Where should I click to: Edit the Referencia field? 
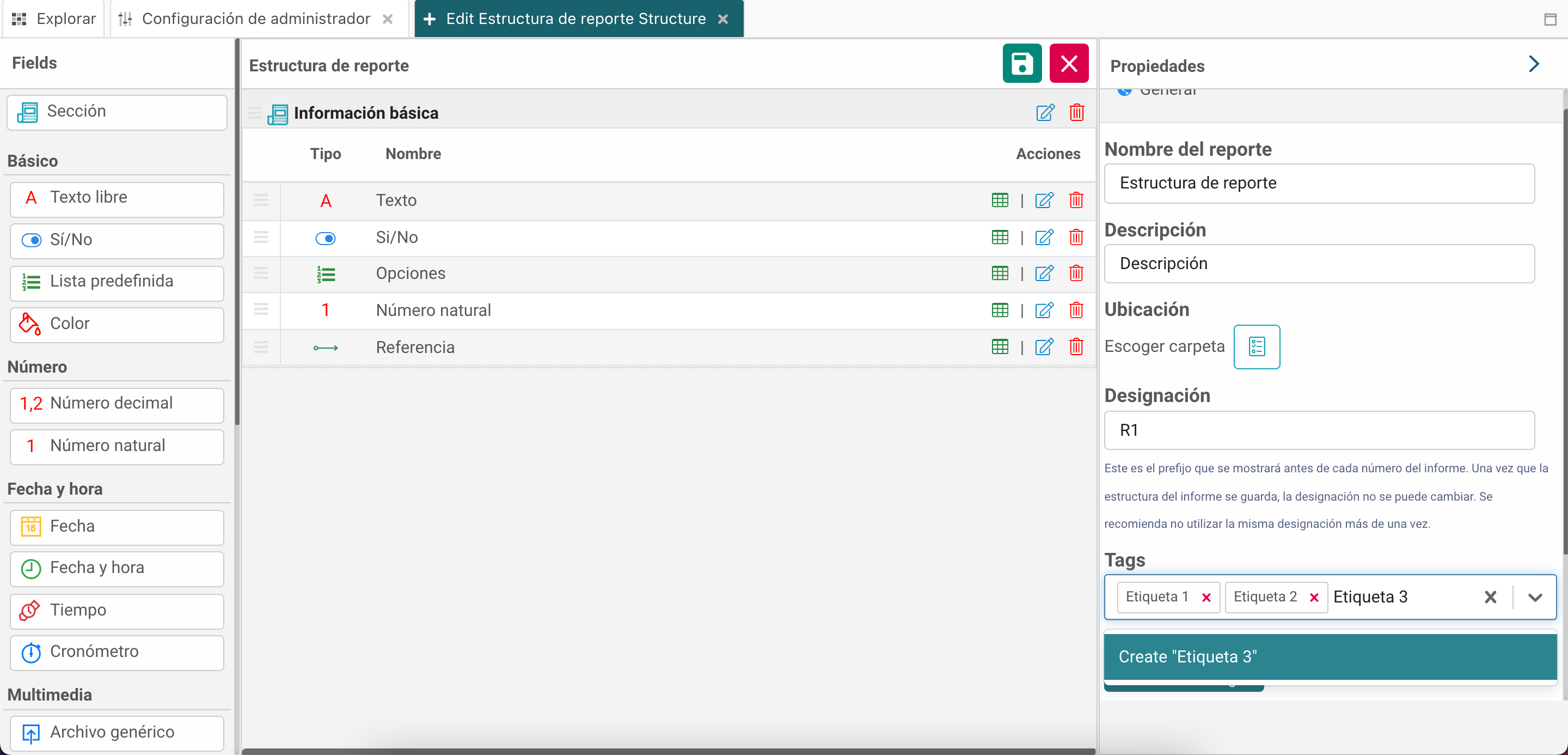pyautogui.click(x=1044, y=347)
